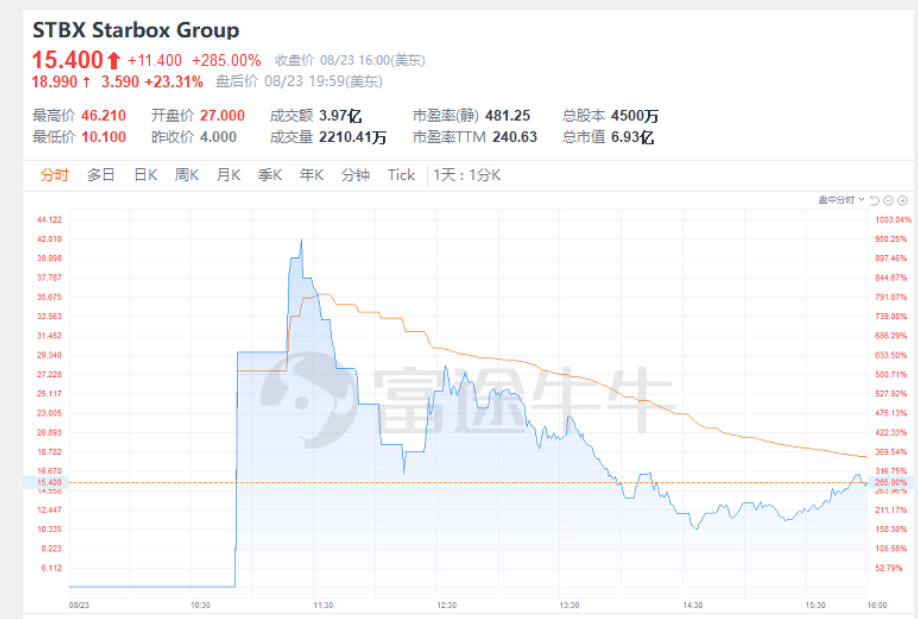This screenshot has width=918, height=619.
Task: Switch to the 多日 tab
Action: coord(101,175)
